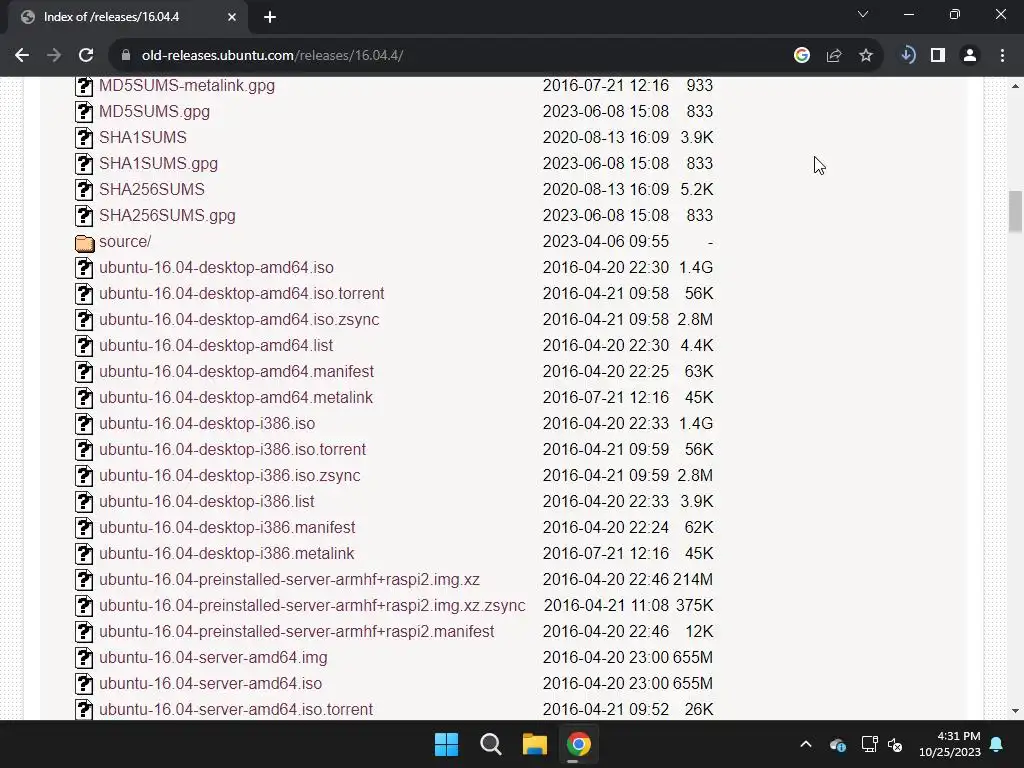The image size is (1024, 768).
Task: Open ubuntu-16.04-desktop-i386.metalink link
Action: click(227, 554)
